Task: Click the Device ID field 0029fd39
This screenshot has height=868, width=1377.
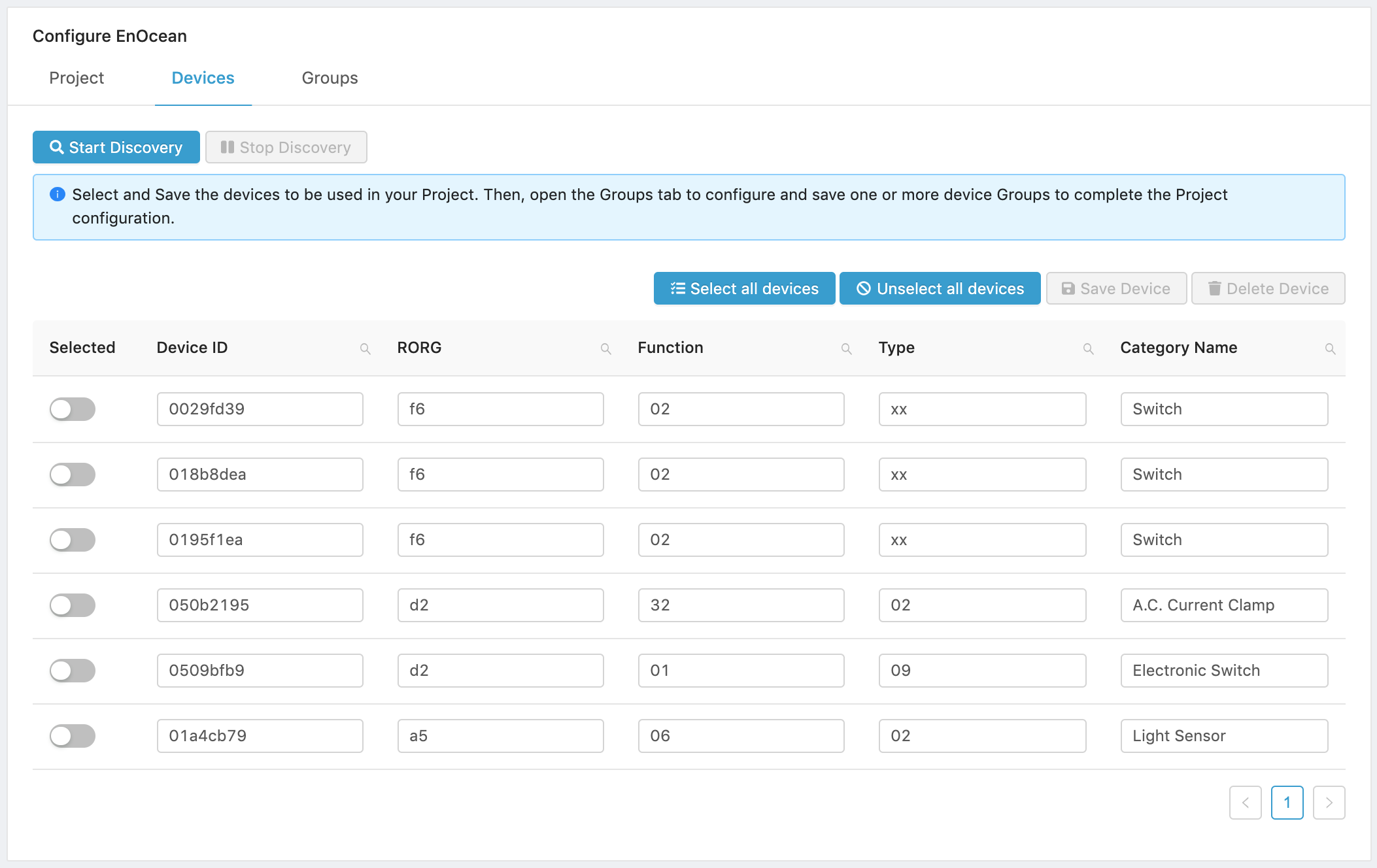Action: (x=260, y=409)
